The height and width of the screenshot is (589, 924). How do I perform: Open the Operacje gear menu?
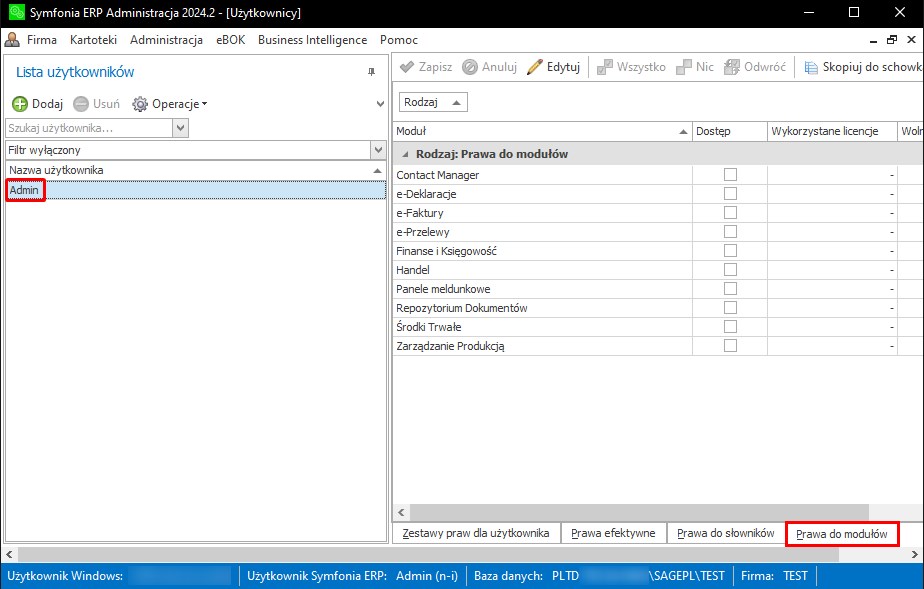click(170, 104)
